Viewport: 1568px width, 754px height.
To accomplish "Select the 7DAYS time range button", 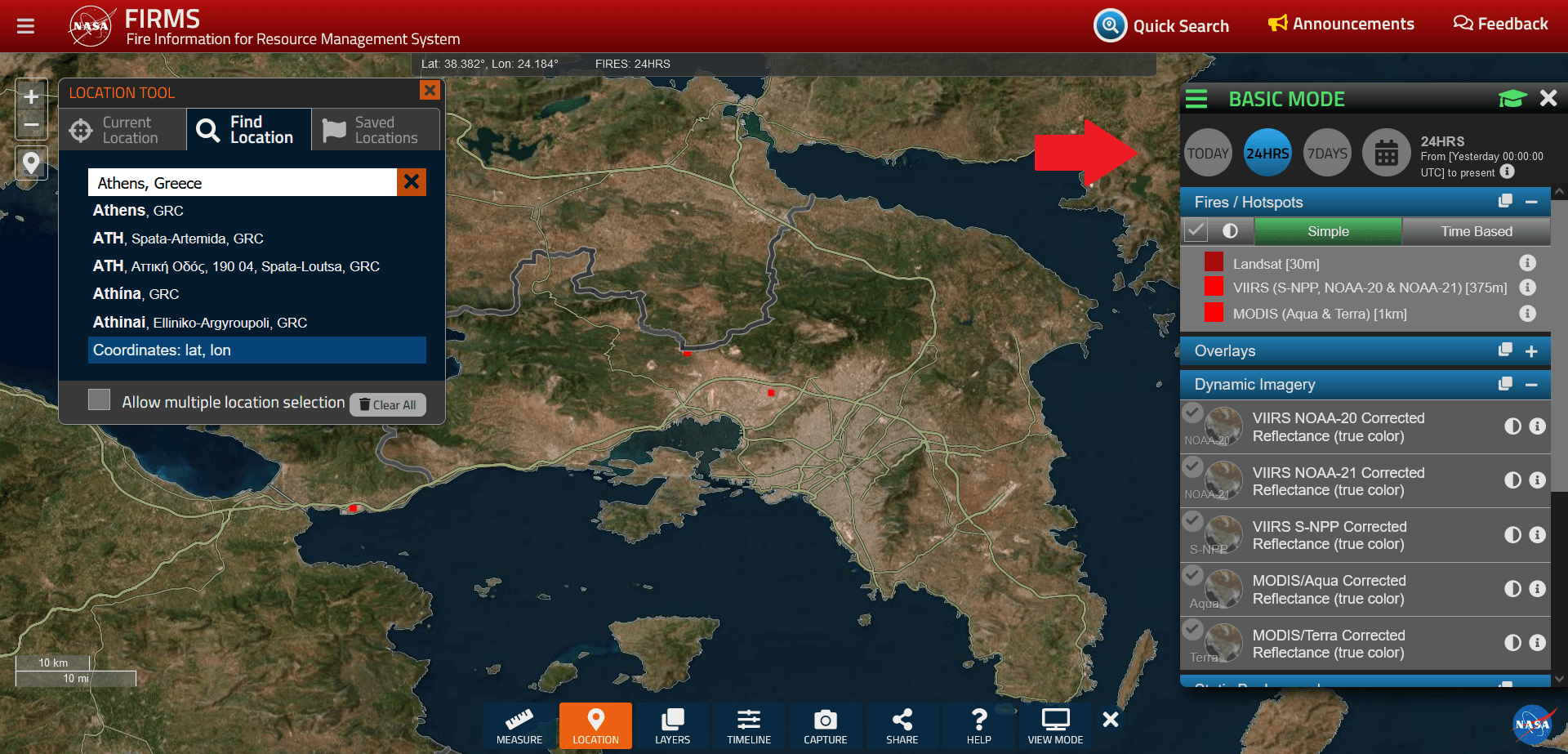I will click(x=1327, y=153).
